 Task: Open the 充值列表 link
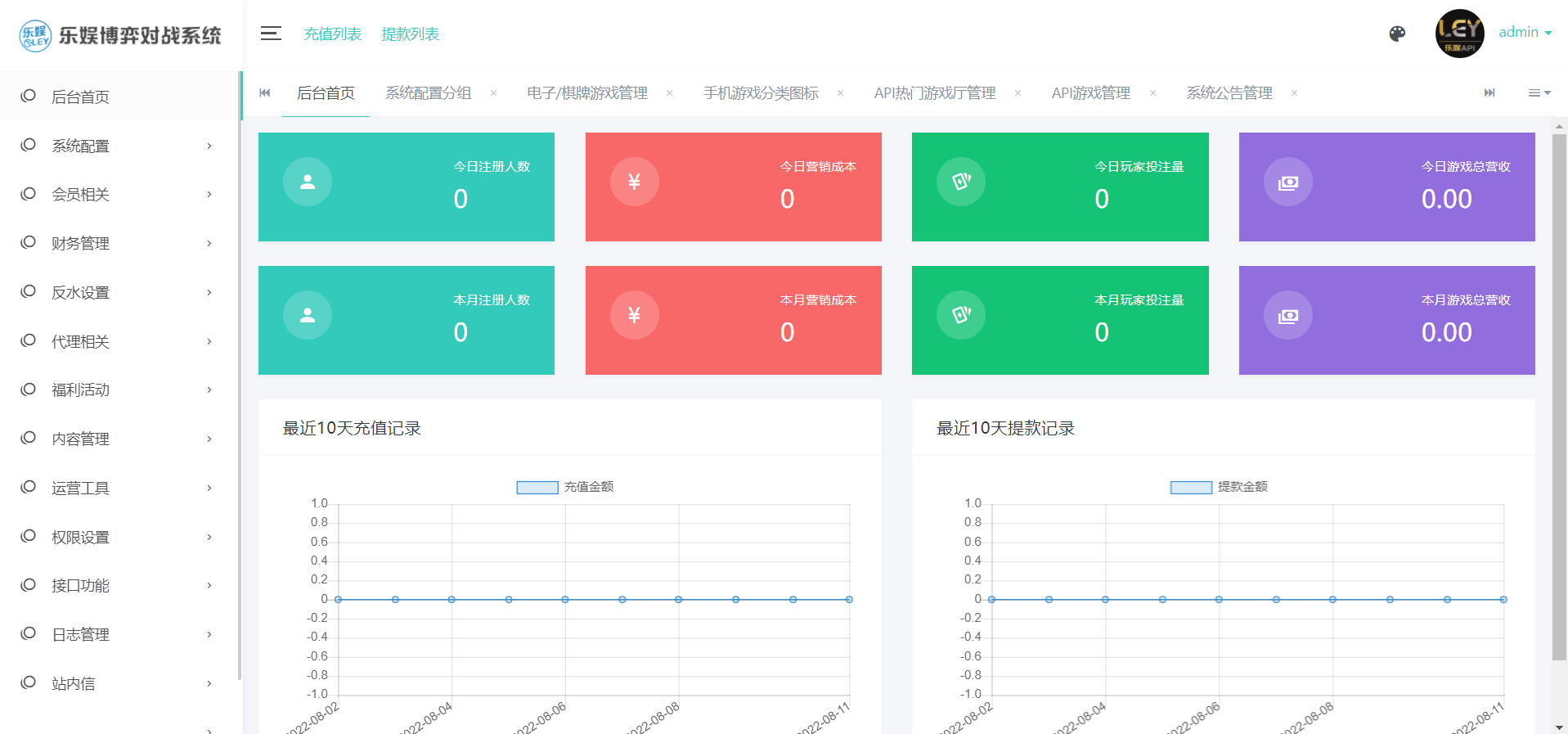pyautogui.click(x=333, y=34)
